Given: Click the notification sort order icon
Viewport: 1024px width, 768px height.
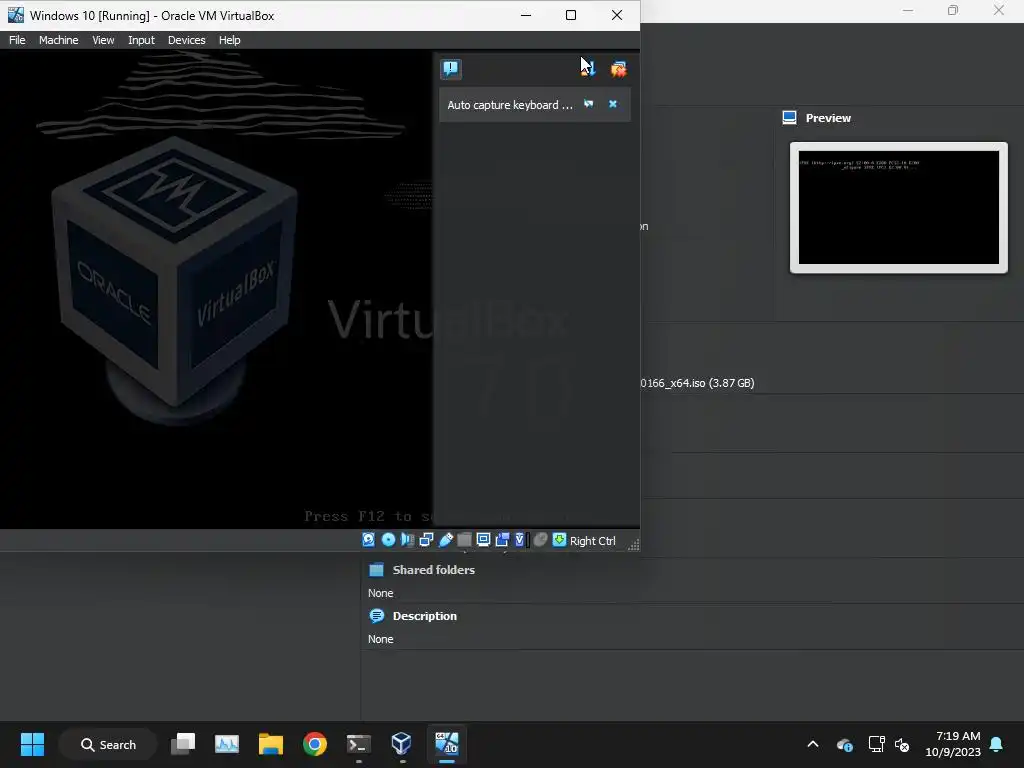Looking at the screenshot, I should point(588,69).
